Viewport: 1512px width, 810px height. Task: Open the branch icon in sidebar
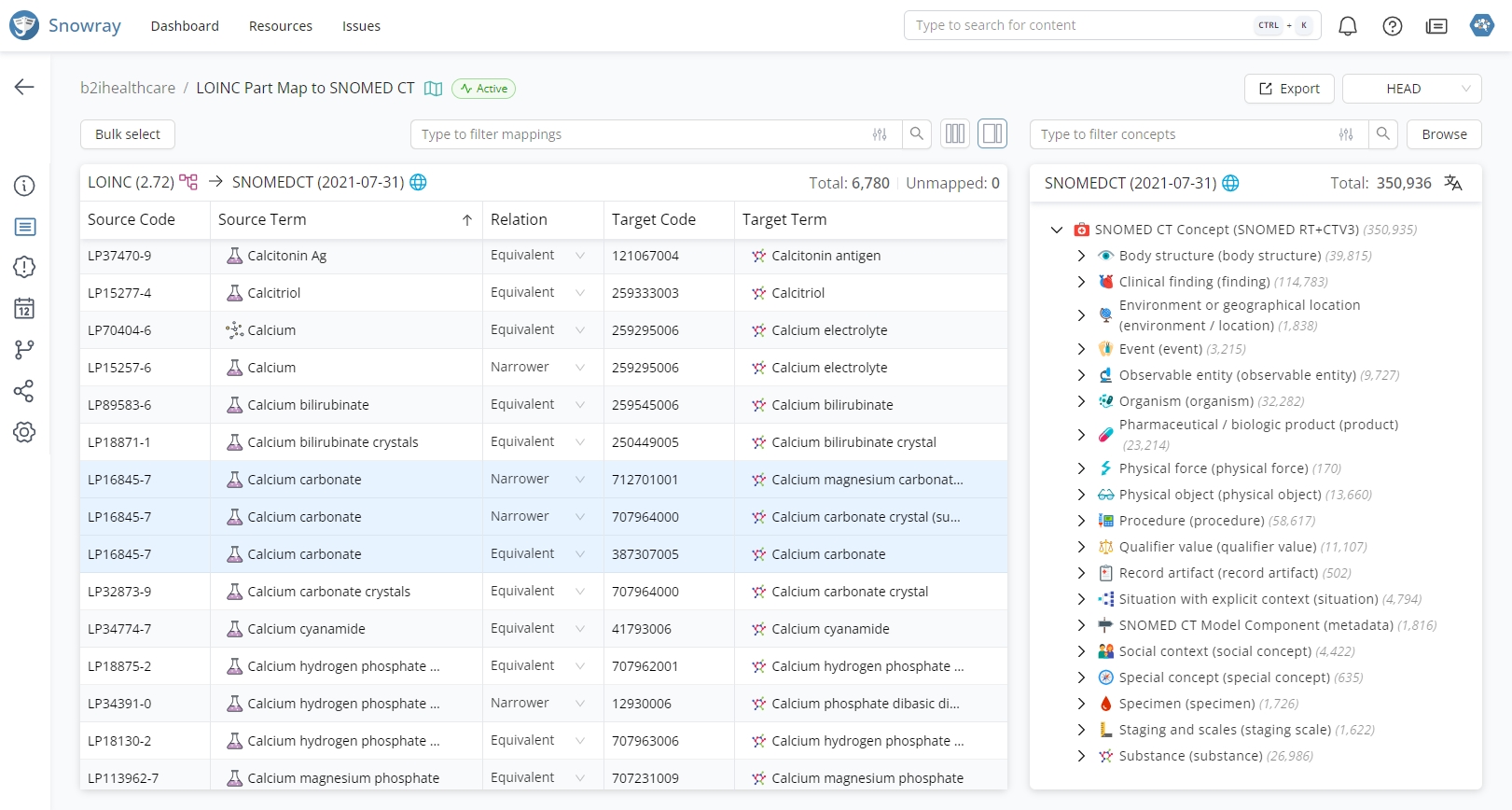[24, 349]
